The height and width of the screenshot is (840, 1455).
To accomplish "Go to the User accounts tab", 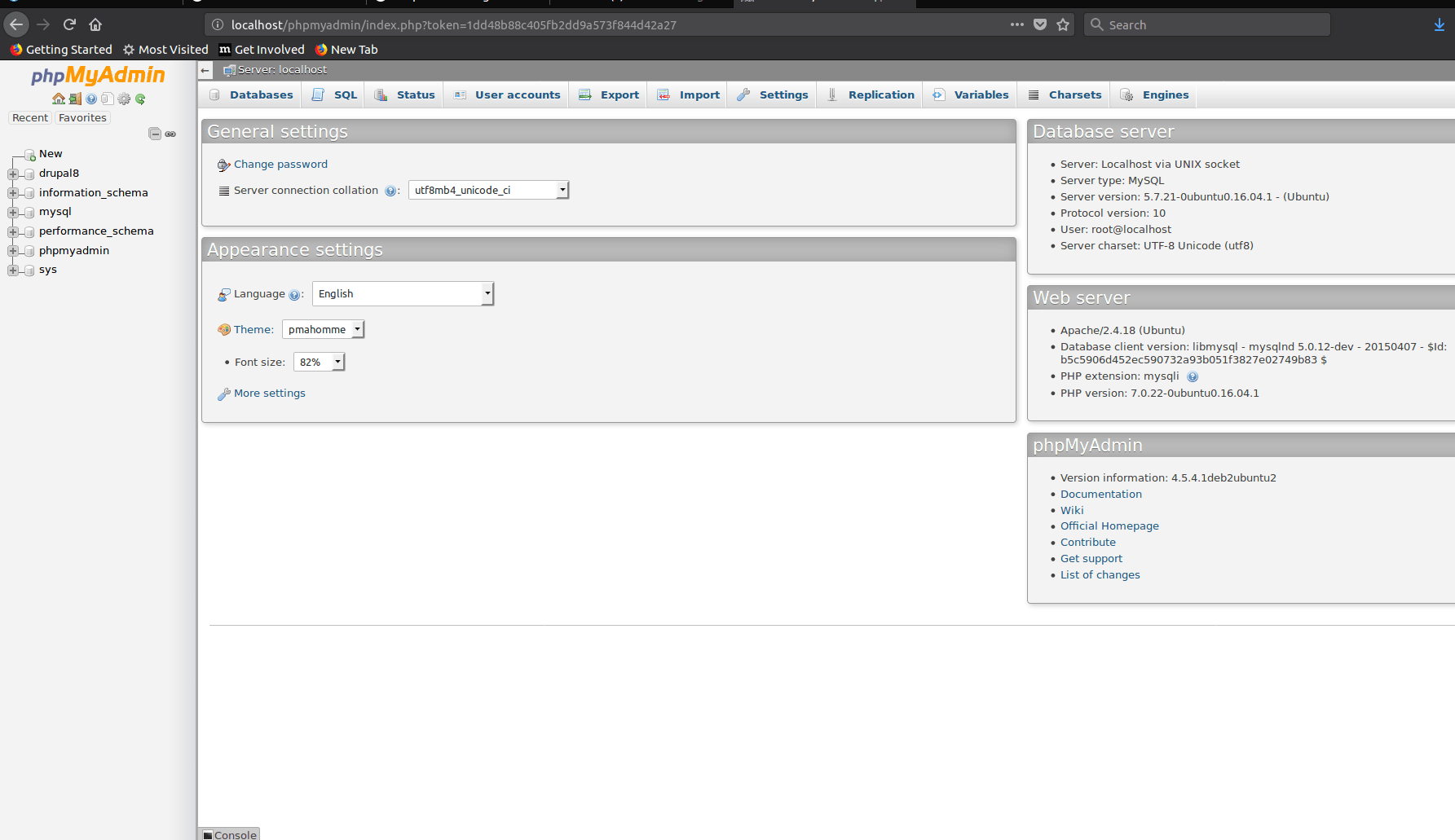I will click(x=507, y=95).
